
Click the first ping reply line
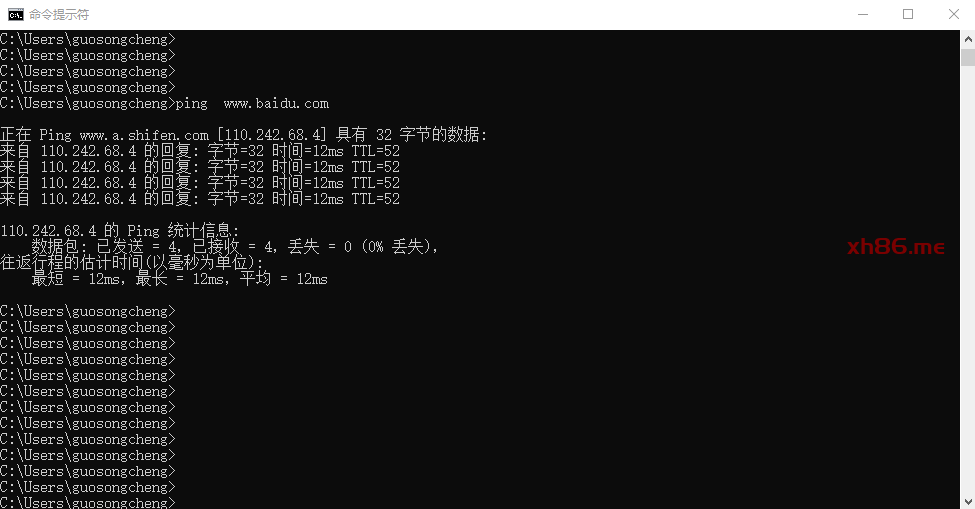pyautogui.click(x=200, y=151)
